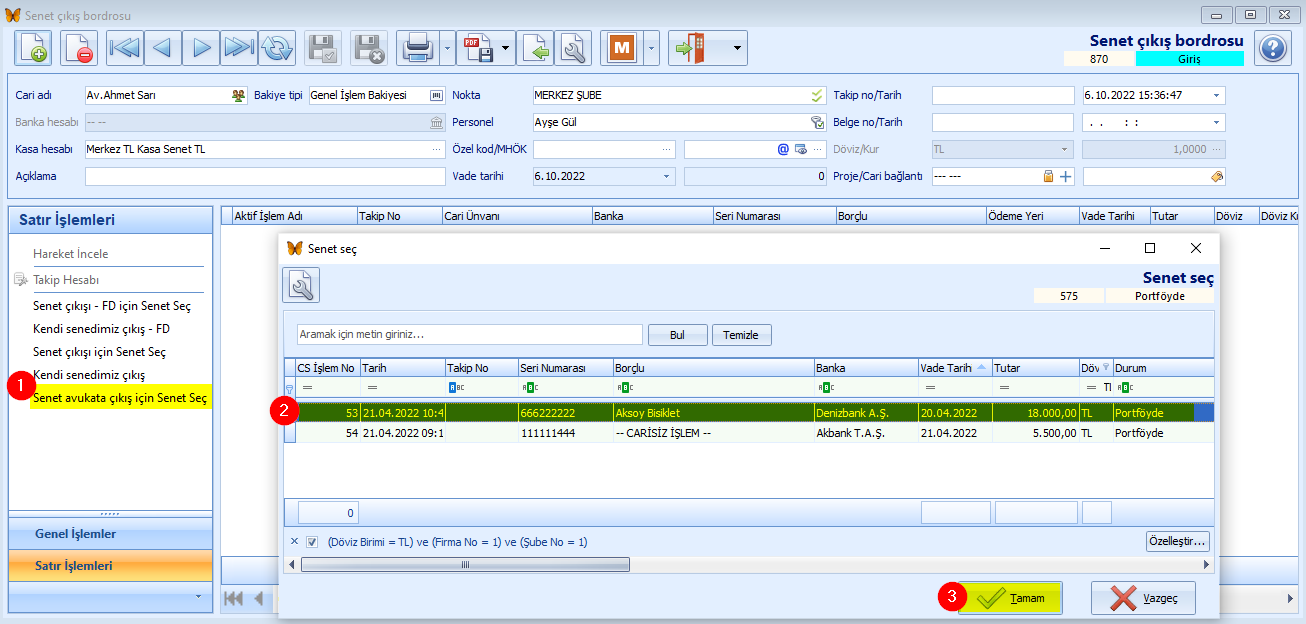Screen dimensions: 1306x624
Task: Click the Döv column filter funnel icon
Action: click(1106, 368)
